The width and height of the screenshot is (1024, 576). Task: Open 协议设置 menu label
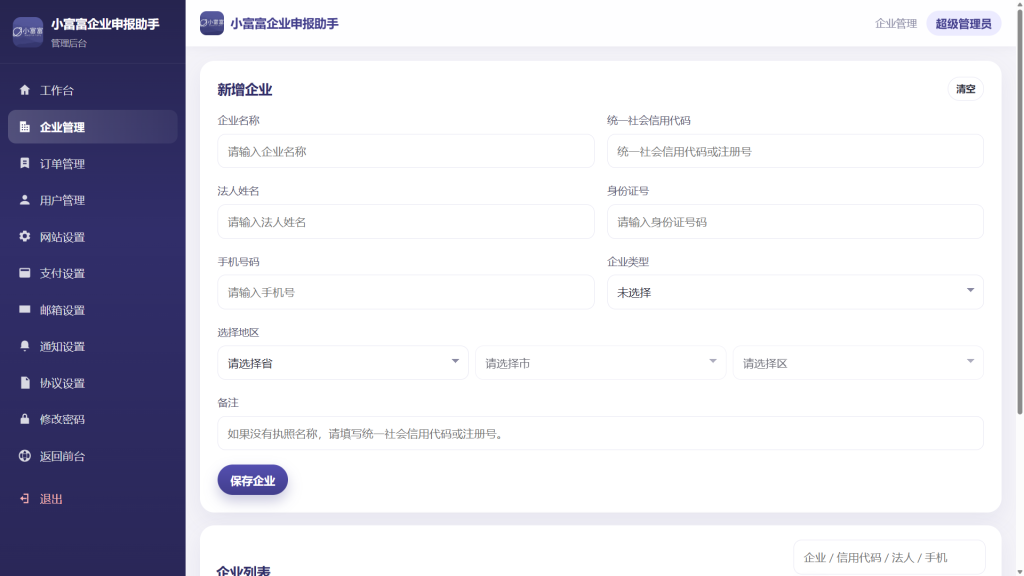[x=62, y=383]
